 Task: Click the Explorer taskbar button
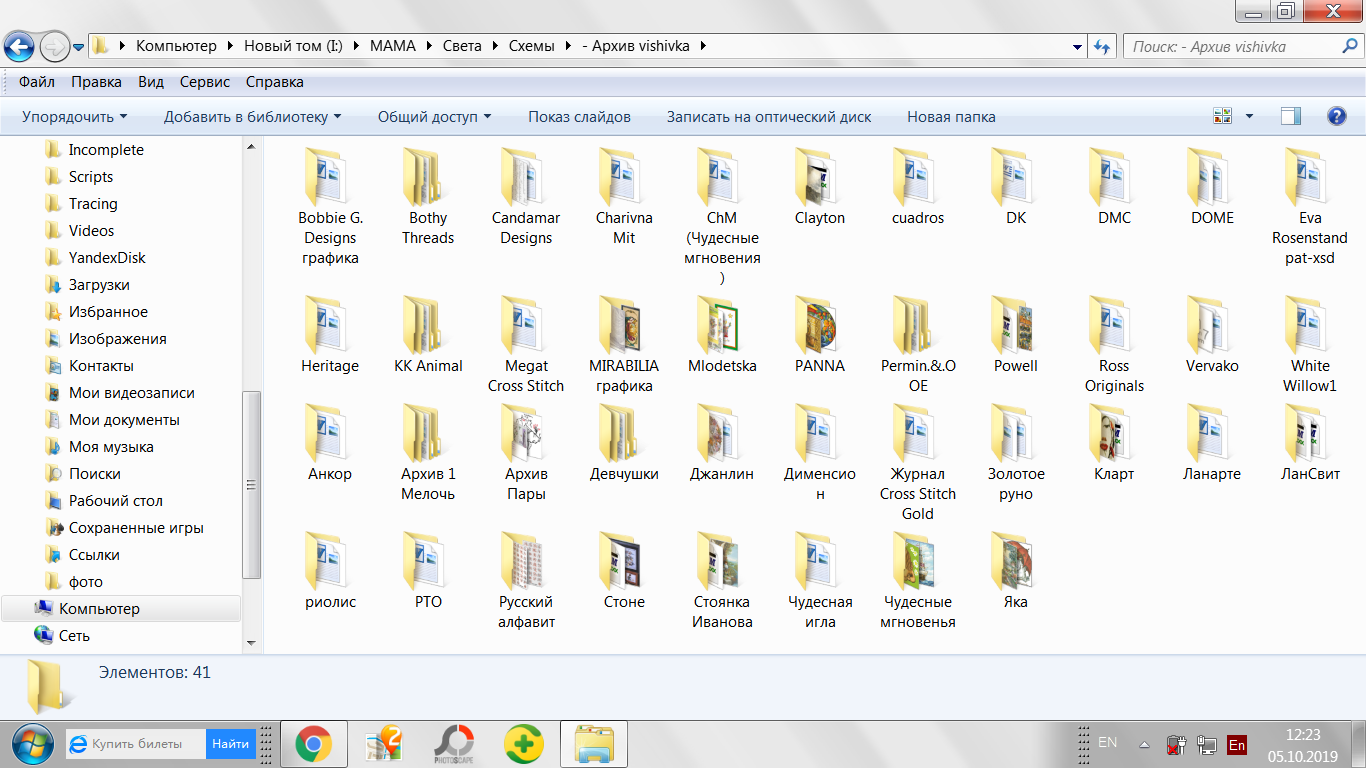click(x=594, y=744)
